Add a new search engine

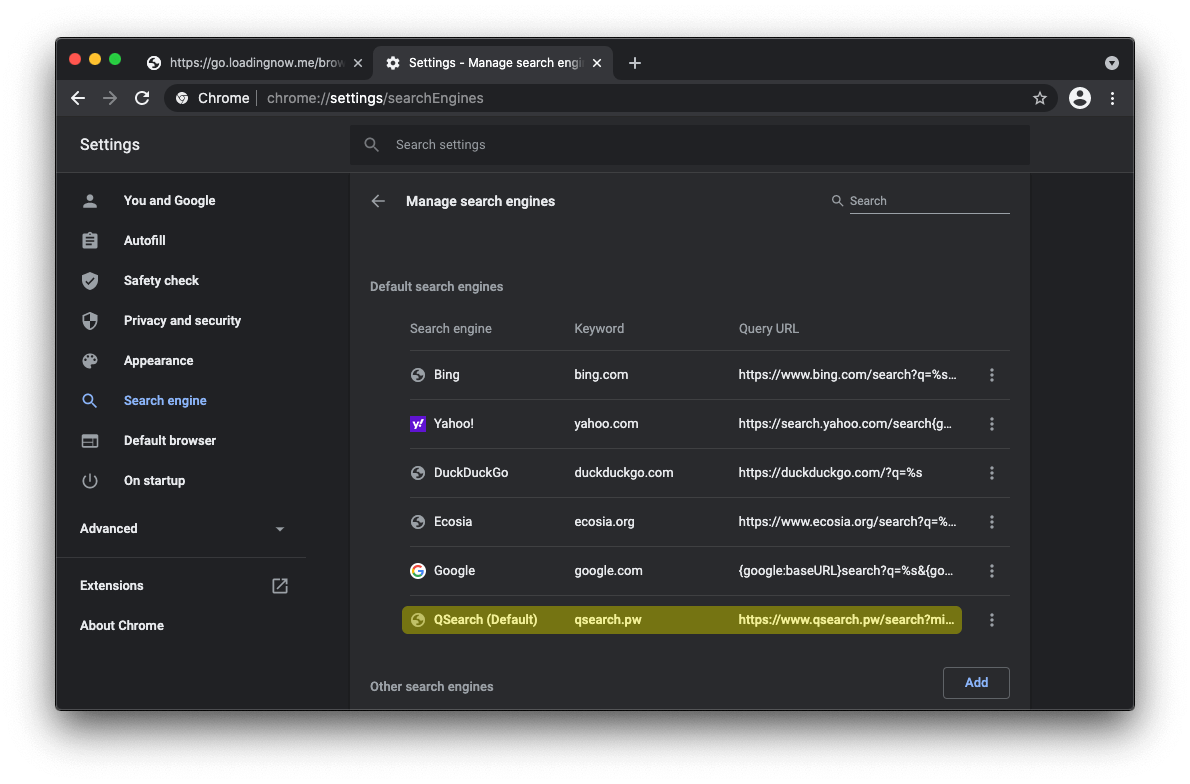point(976,683)
